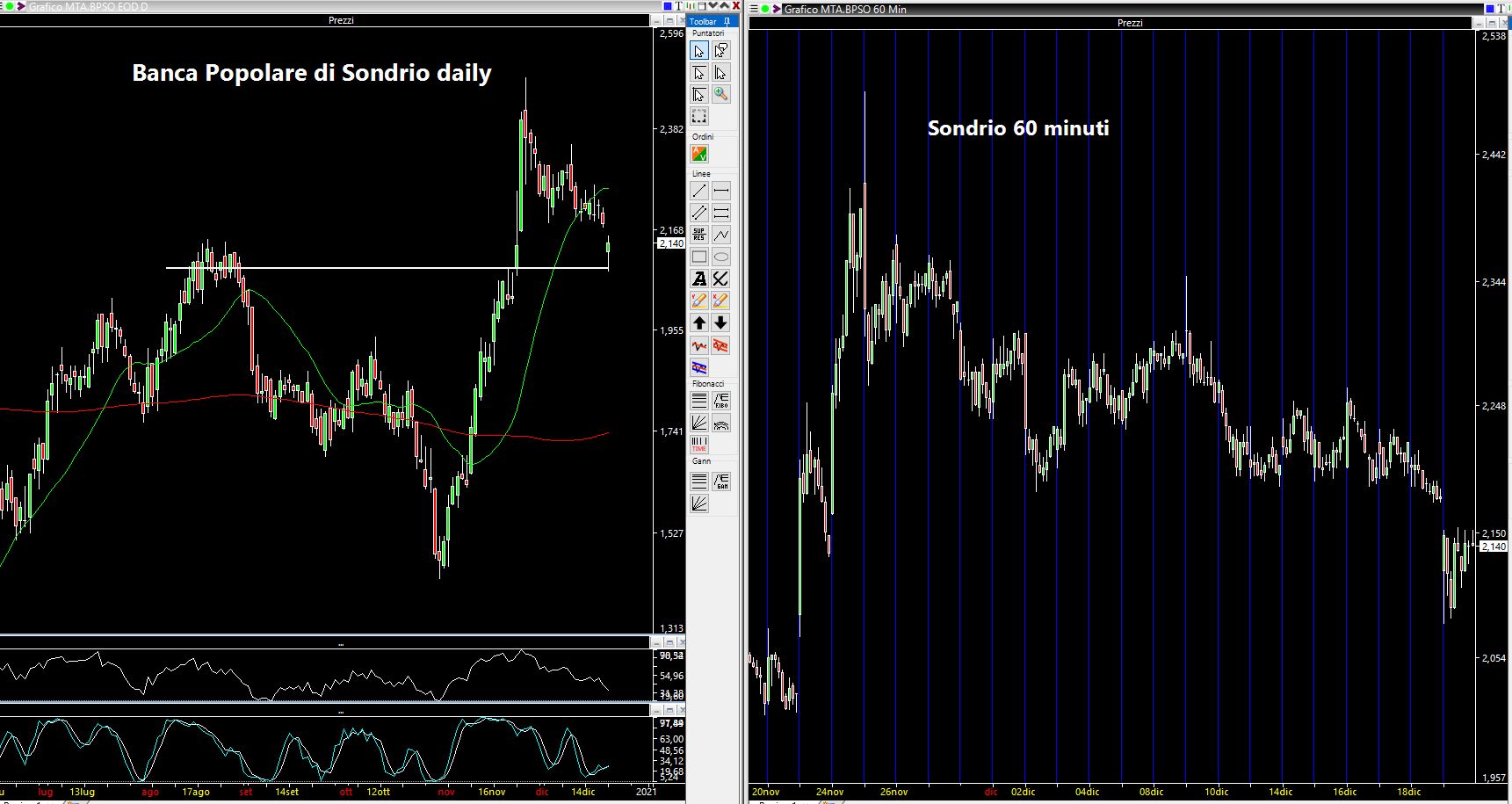
Task: Click 'Grafico MTA.BPSO 60 Min' window title
Action: pyautogui.click(x=844, y=9)
